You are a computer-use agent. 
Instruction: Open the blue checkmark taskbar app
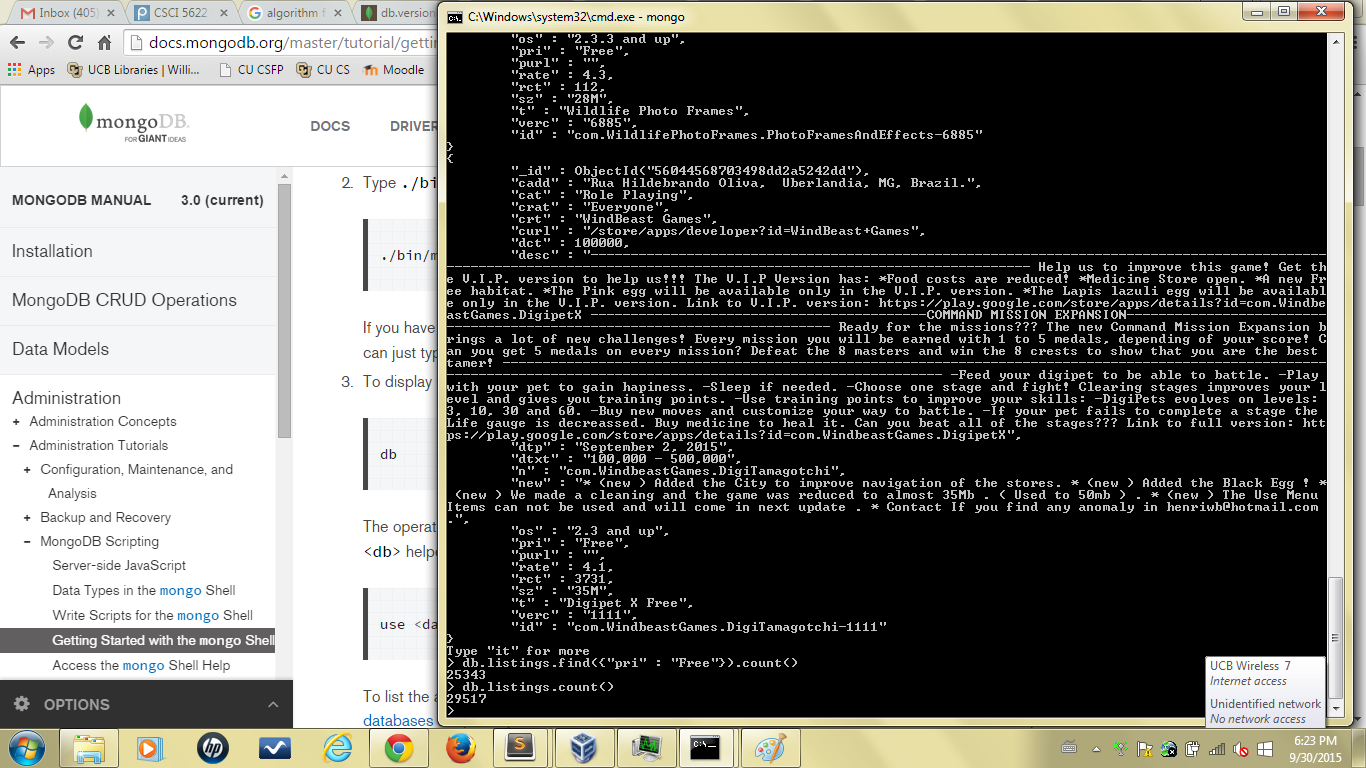275,748
